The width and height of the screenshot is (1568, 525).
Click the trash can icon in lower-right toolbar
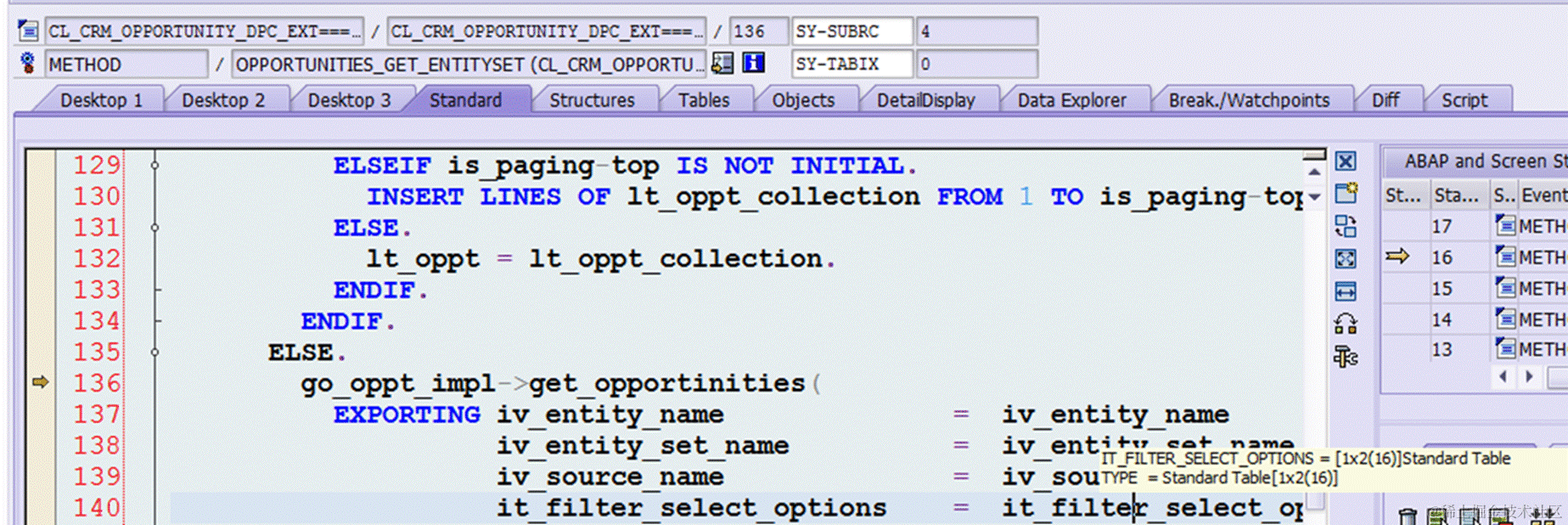click(1407, 516)
